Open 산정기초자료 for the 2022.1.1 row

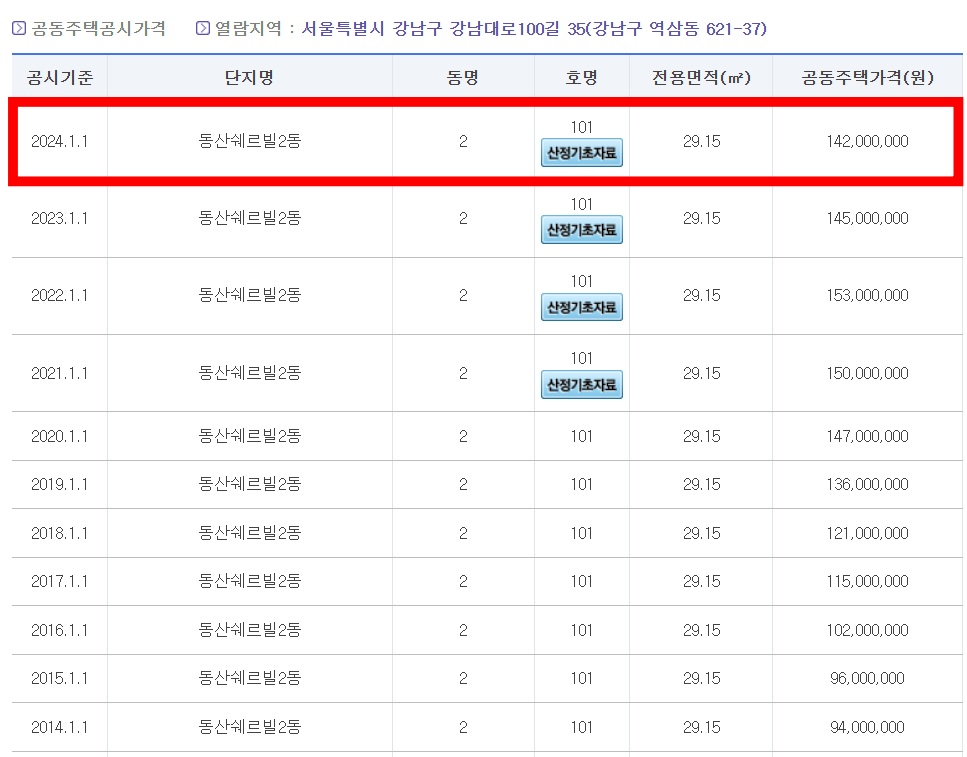(x=581, y=307)
